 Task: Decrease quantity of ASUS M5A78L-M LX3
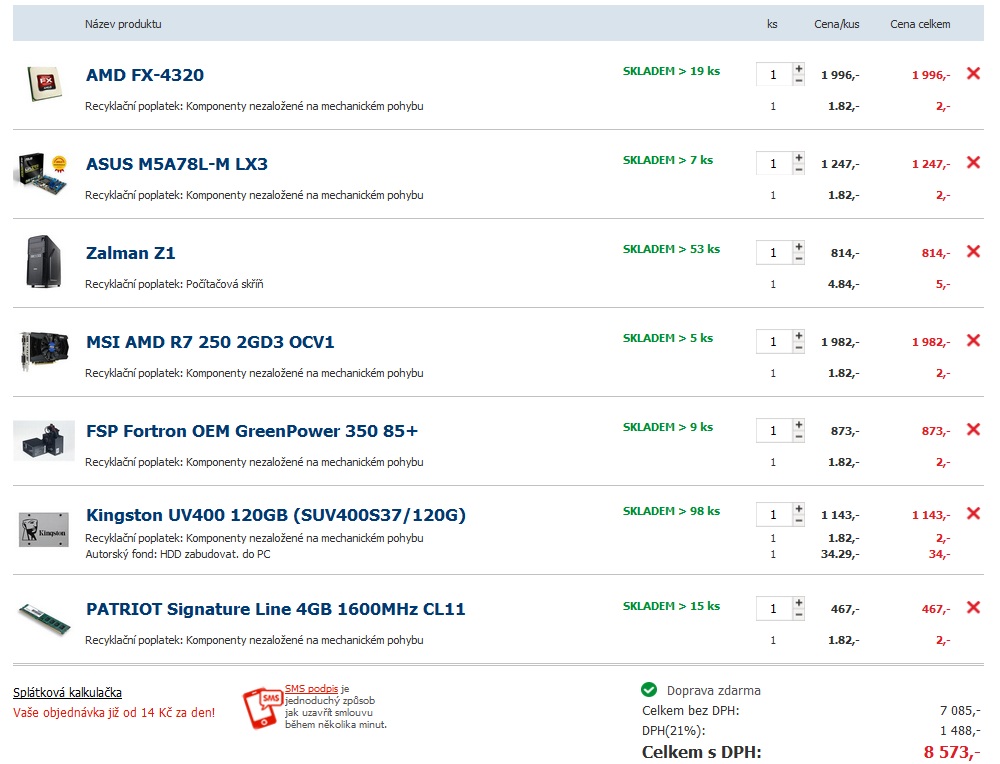[x=798, y=169]
